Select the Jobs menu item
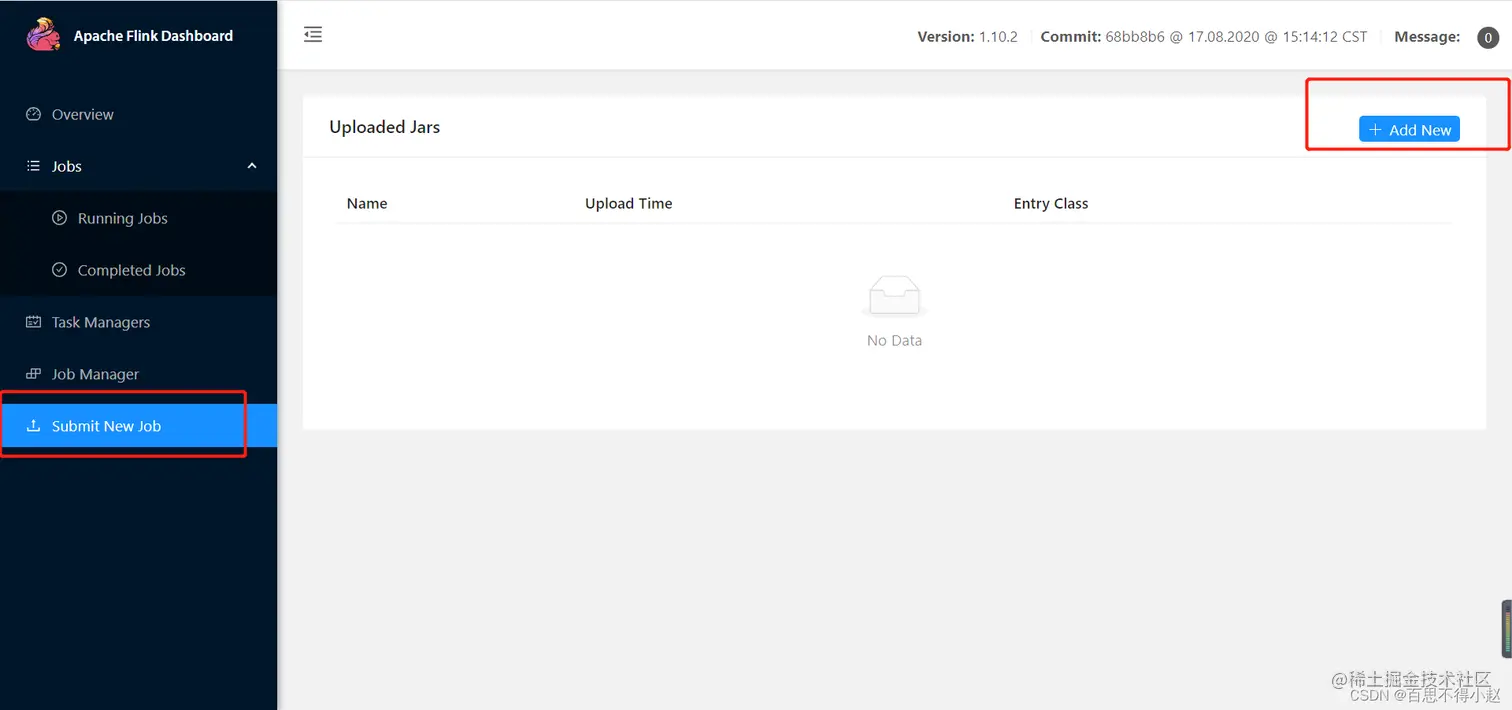Viewport: 1512px width, 710px height. 138,166
